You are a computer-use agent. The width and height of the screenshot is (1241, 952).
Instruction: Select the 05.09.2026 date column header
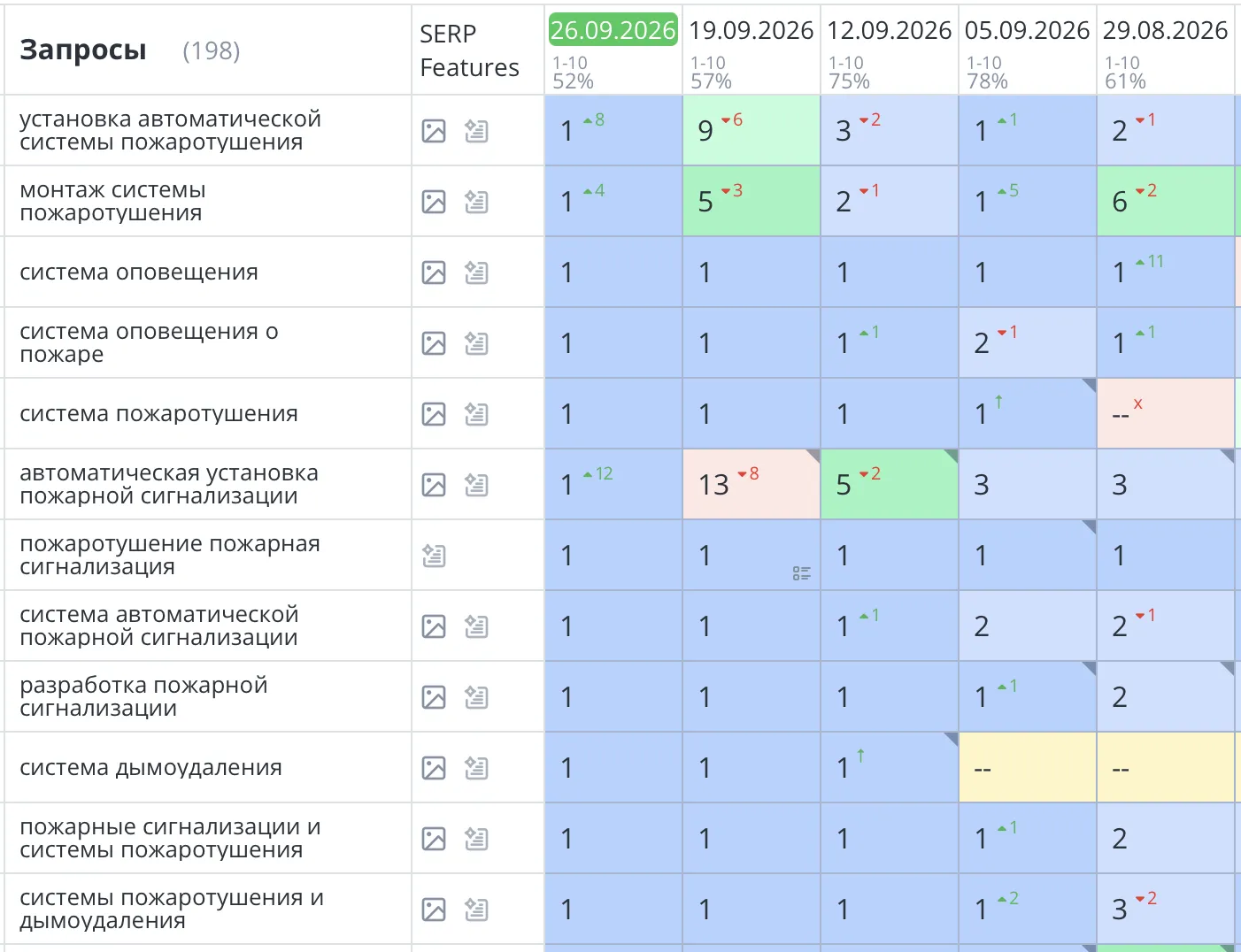1027,30
